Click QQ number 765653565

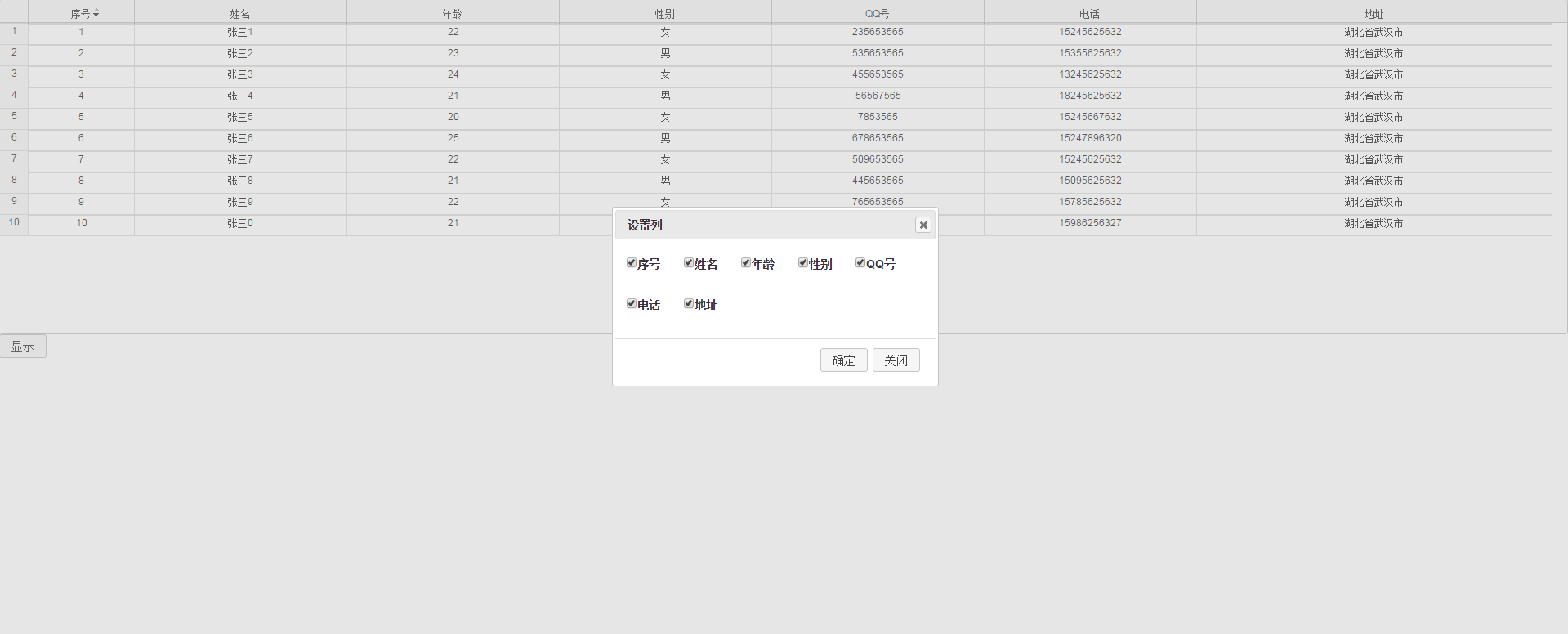(x=878, y=201)
